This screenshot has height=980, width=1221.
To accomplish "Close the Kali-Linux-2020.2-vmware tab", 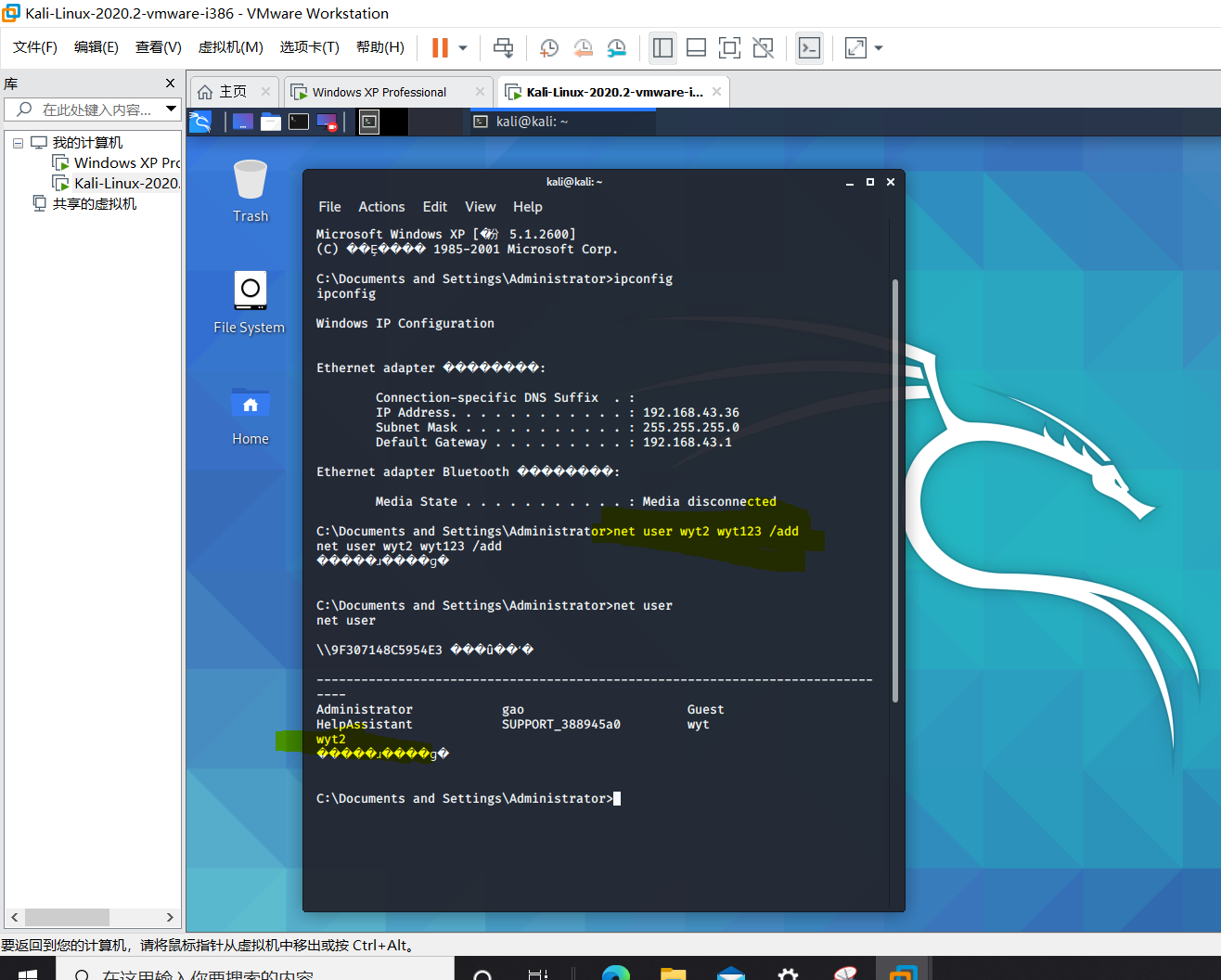I will 716,91.
